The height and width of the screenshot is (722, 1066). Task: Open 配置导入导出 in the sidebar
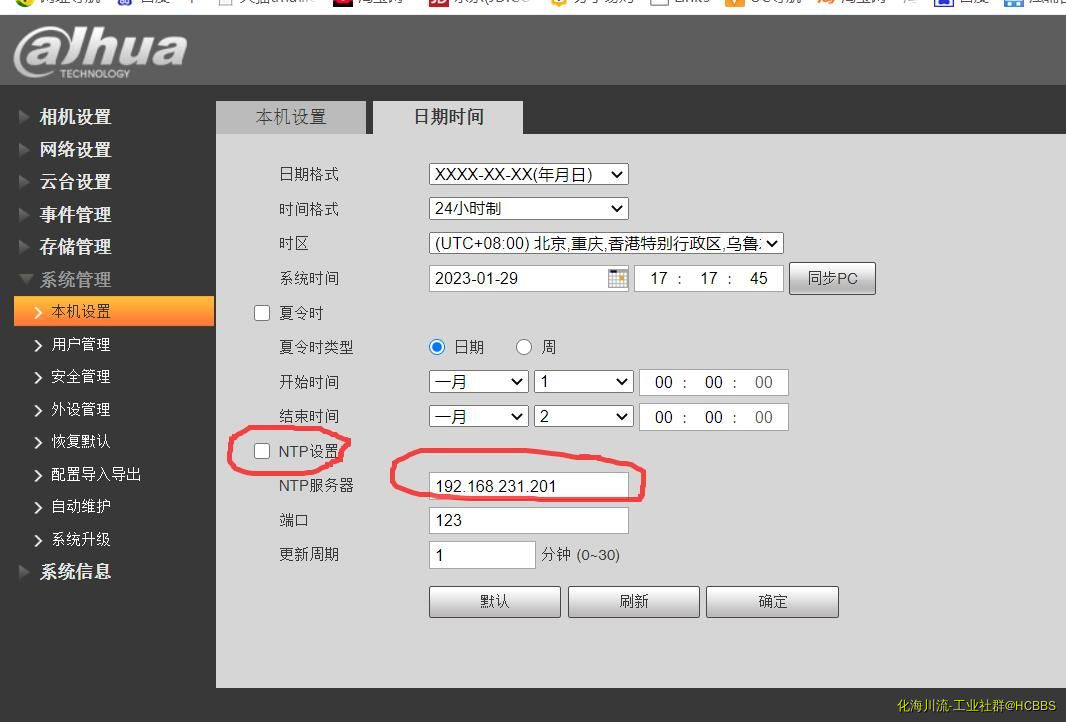[x=95, y=475]
